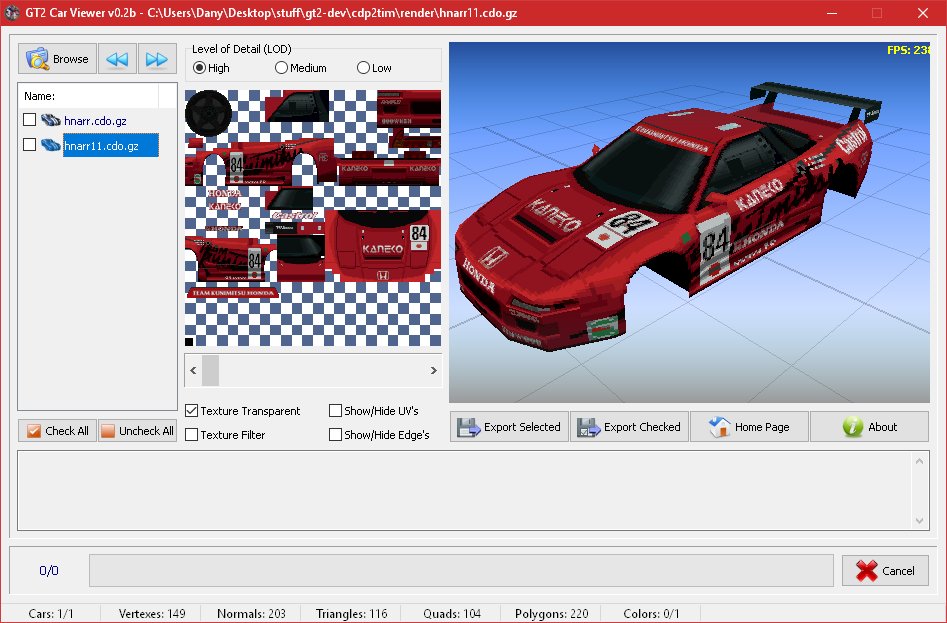Go to next car with right arrows
This screenshot has height=623, width=947.
coord(157,59)
